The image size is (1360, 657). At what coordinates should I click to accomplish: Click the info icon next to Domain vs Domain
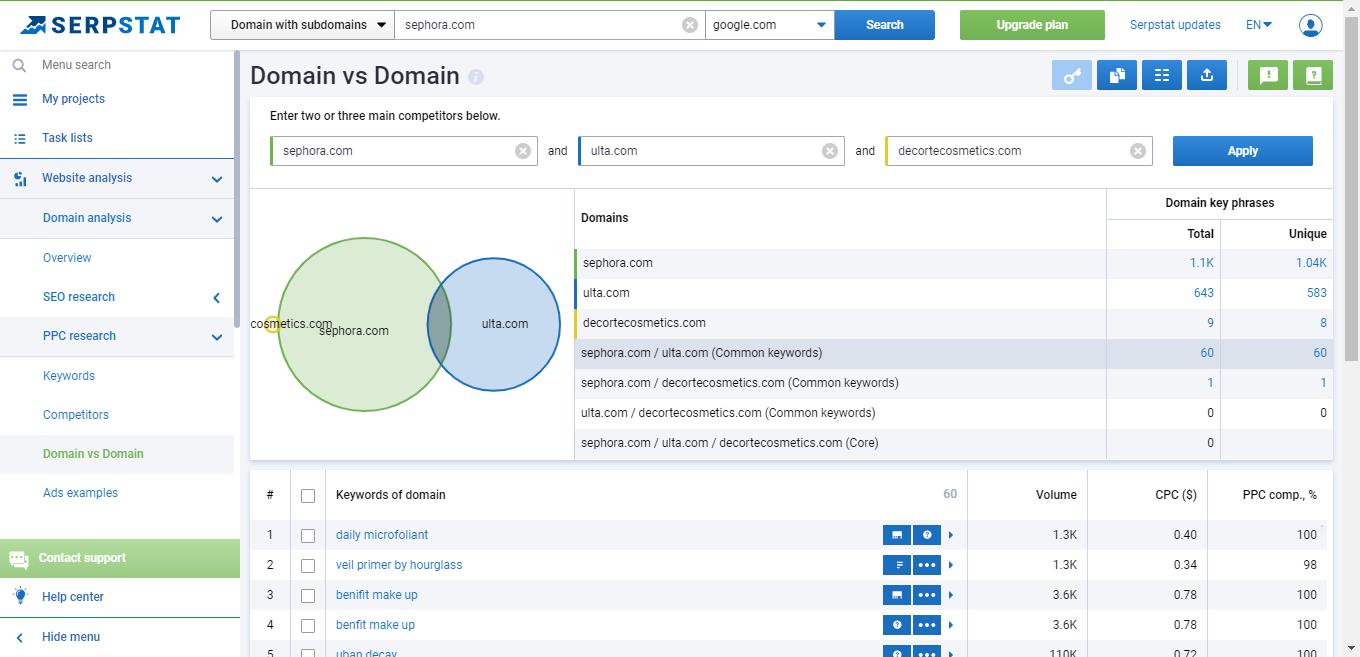(476, 77)
